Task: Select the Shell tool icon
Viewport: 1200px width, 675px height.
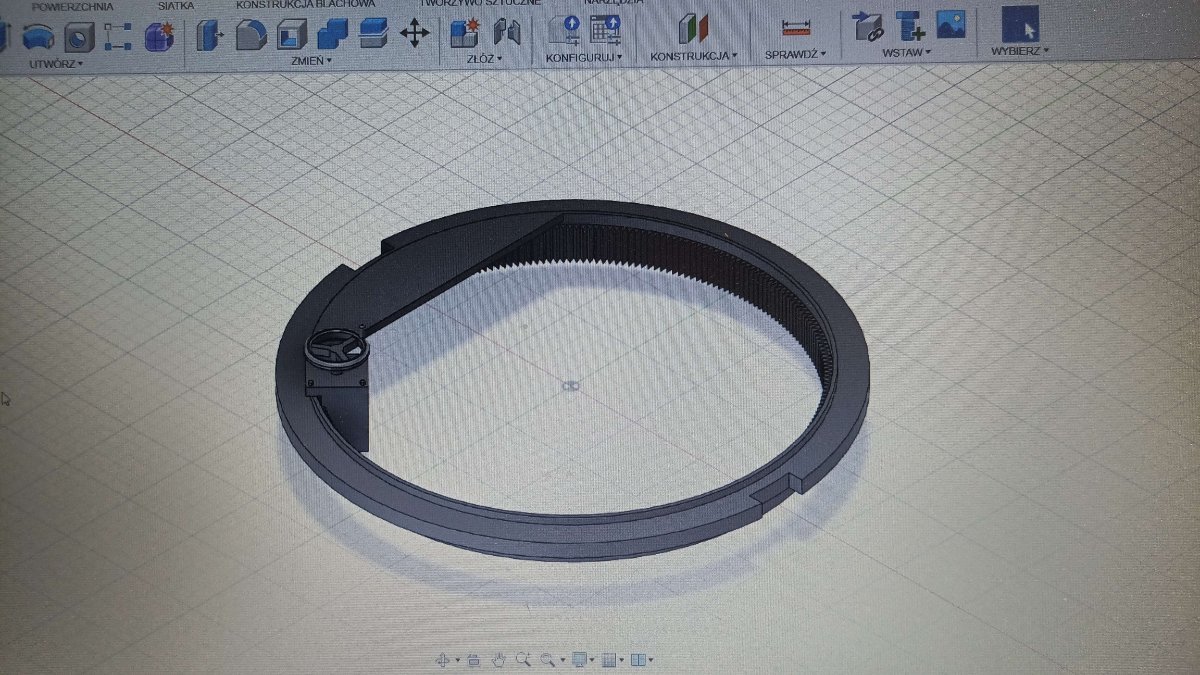Action: point(291,35)
